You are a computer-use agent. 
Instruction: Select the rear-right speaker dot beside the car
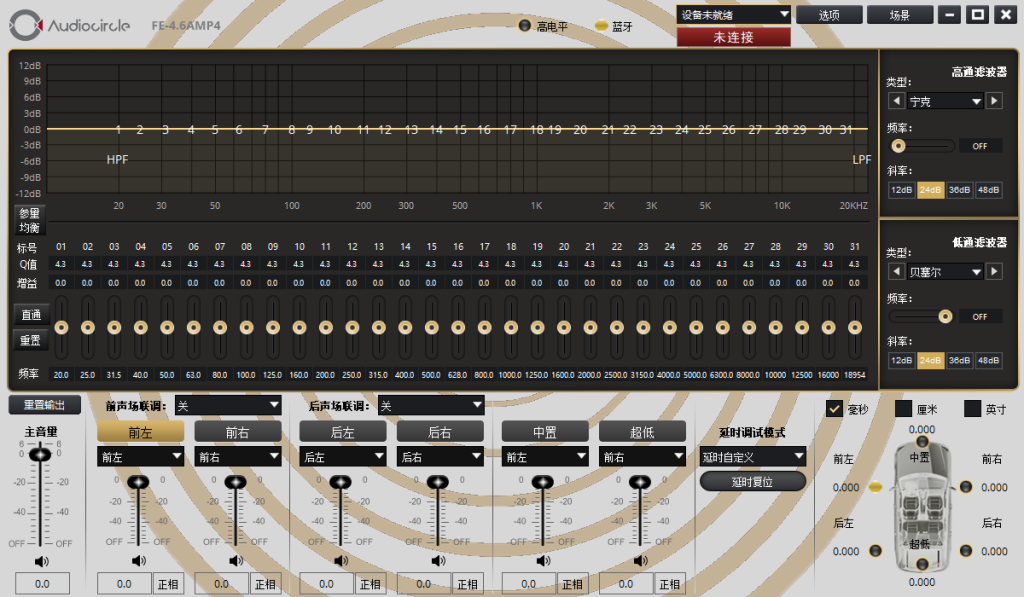[966, 551]
